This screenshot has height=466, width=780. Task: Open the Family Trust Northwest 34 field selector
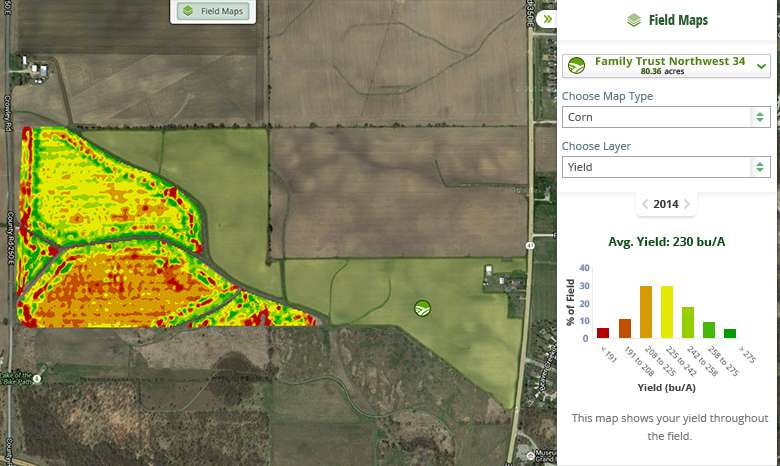666,66
